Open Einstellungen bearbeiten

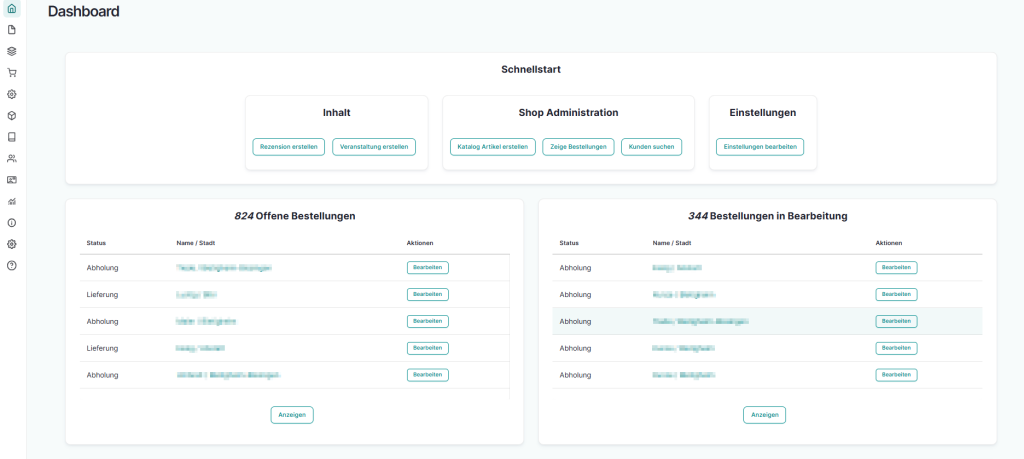(760, 147)
